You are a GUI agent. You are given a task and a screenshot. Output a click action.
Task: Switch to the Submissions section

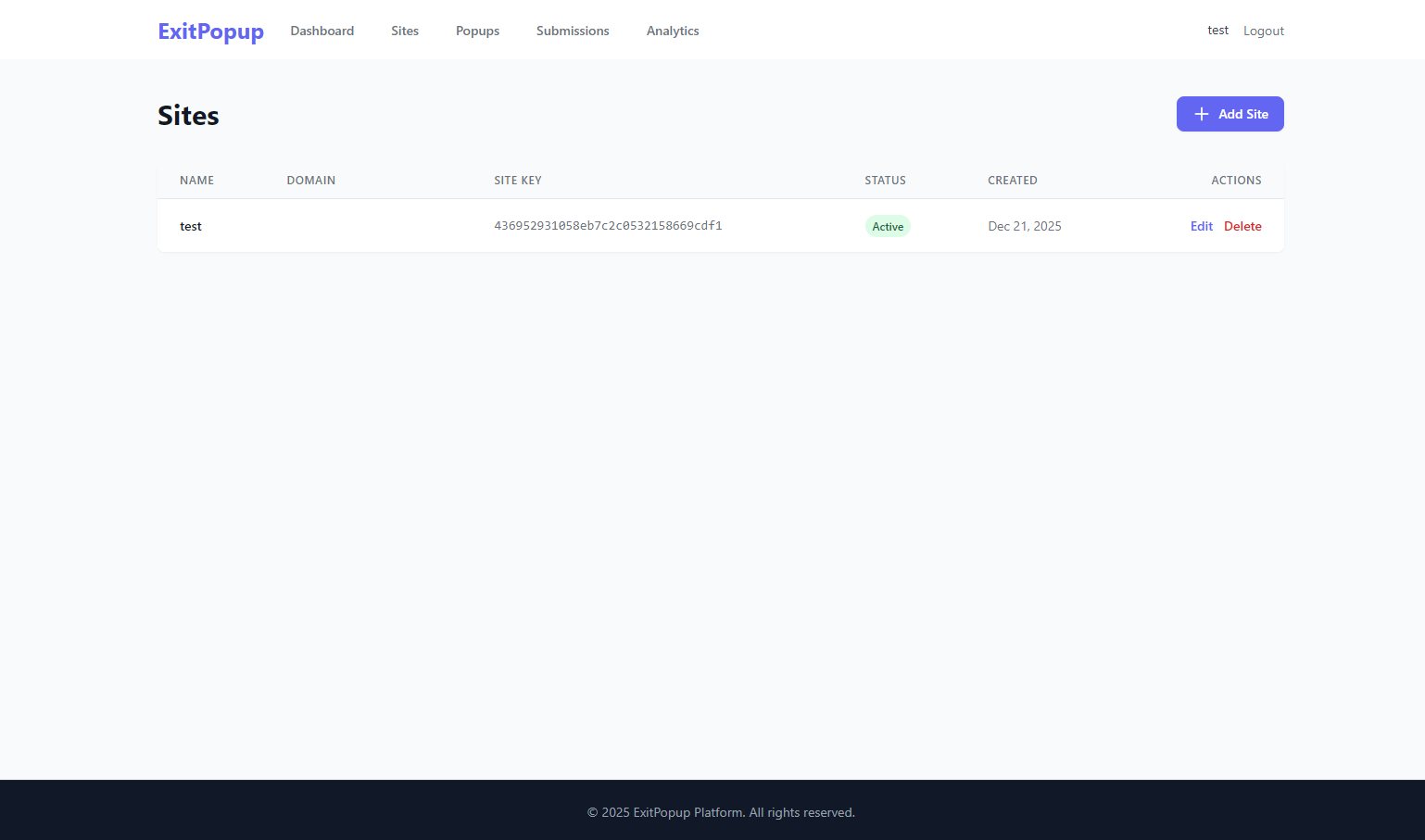pyautogui.click(x=572, y=31)
